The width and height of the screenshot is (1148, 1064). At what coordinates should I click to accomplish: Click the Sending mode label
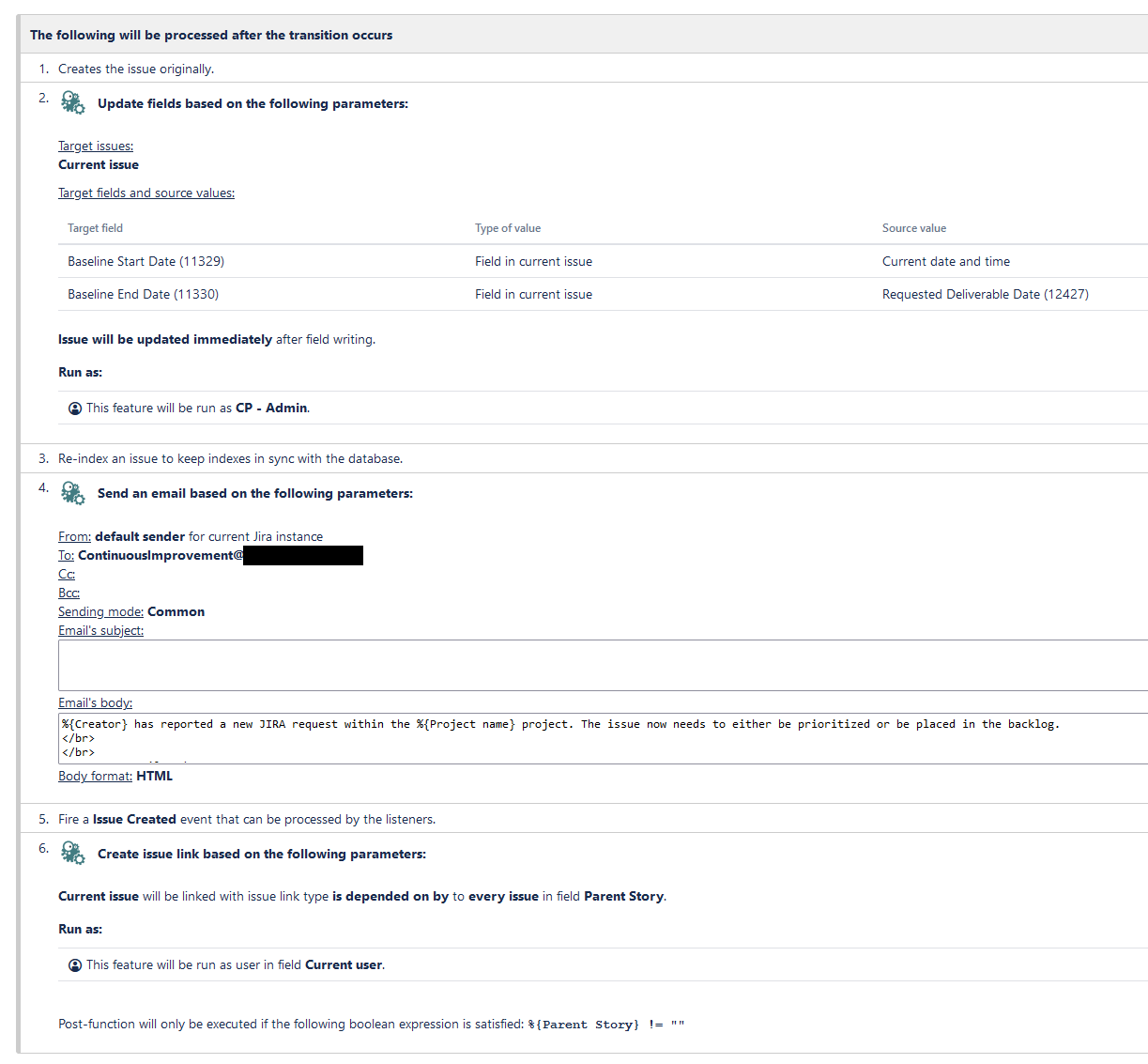coord(100,611)
